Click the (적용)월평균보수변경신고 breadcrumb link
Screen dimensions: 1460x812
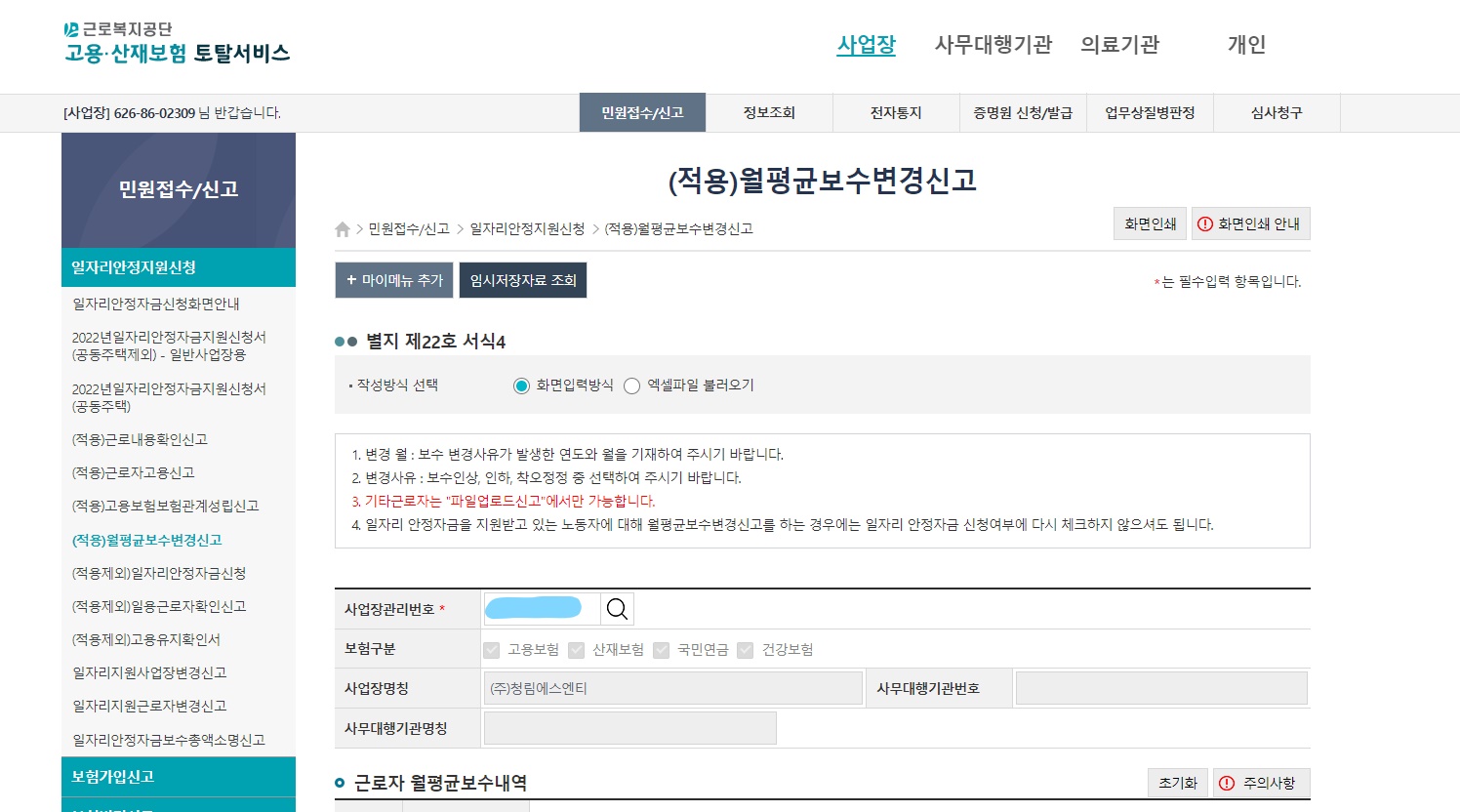(x=679, y=229)
